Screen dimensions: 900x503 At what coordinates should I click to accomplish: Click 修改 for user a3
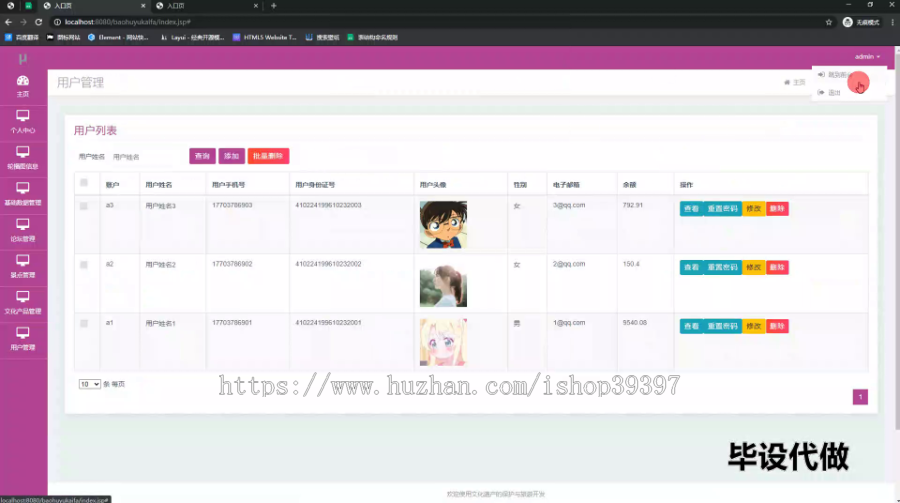pos(754,208)
